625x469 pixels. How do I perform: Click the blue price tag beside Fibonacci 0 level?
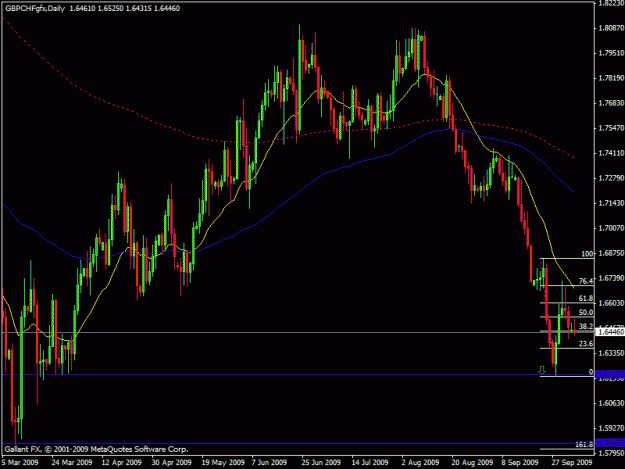(610, 375)
